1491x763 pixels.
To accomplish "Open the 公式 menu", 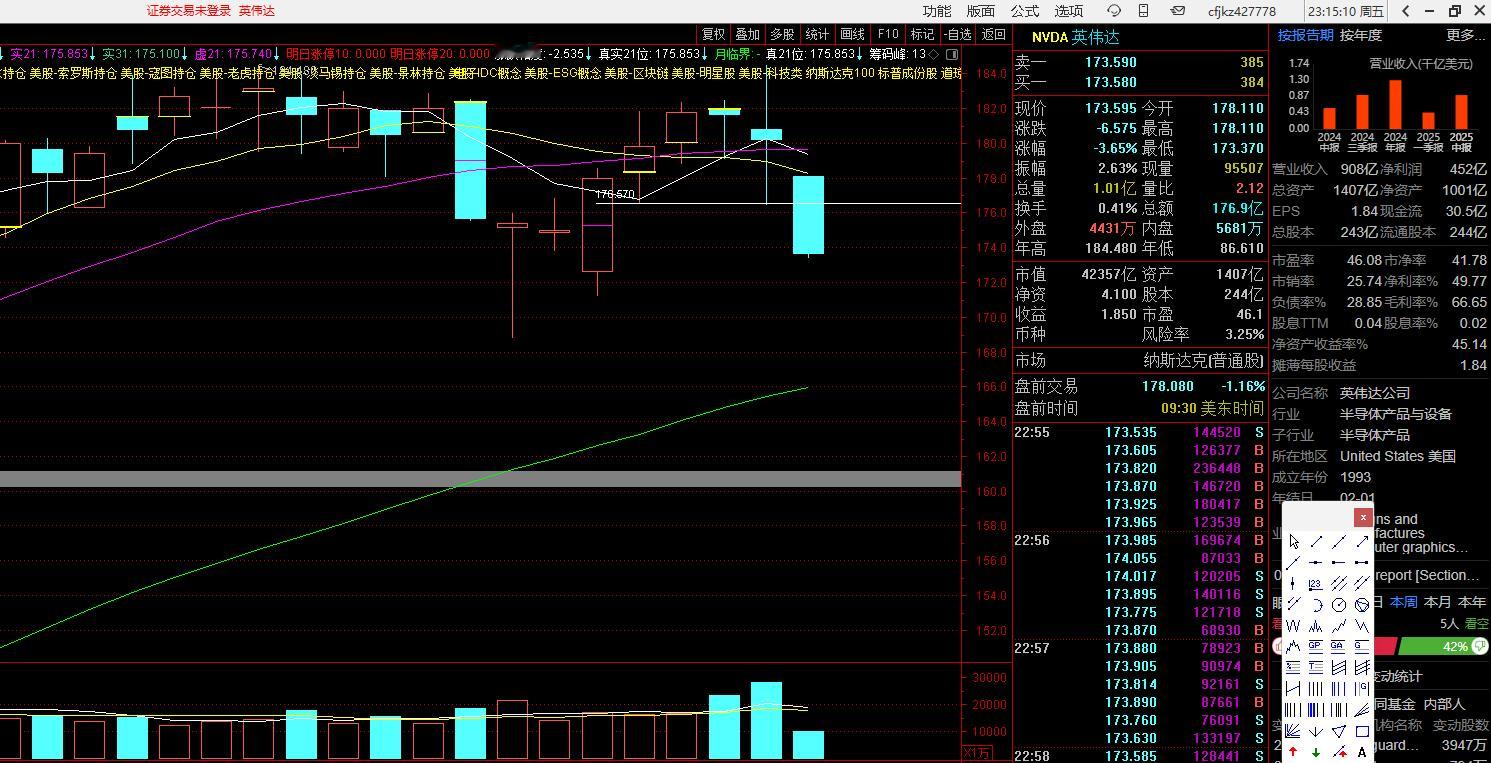I will tap(1025, 11).
